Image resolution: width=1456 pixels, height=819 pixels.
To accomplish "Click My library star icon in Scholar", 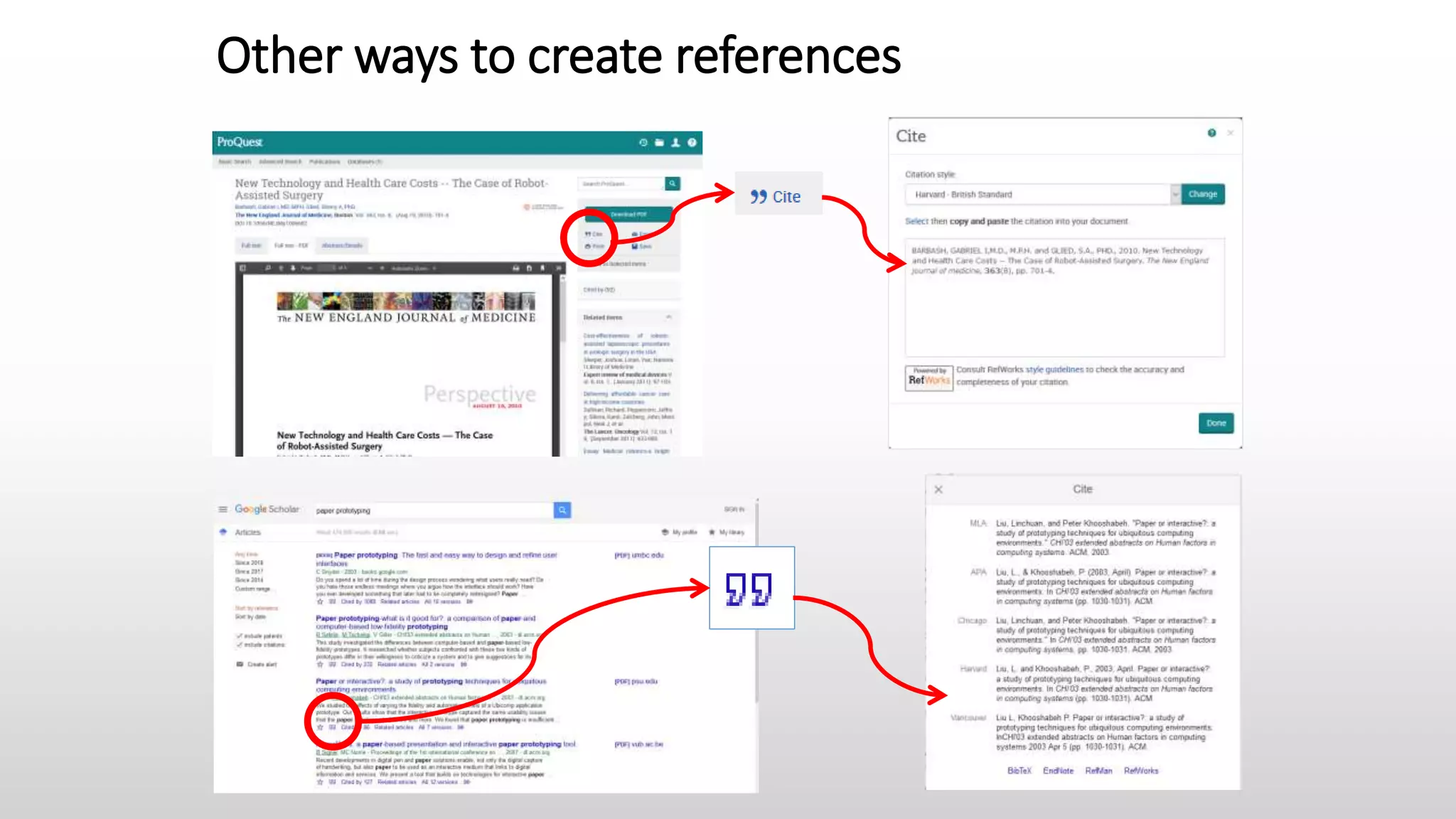I will 712,532.
